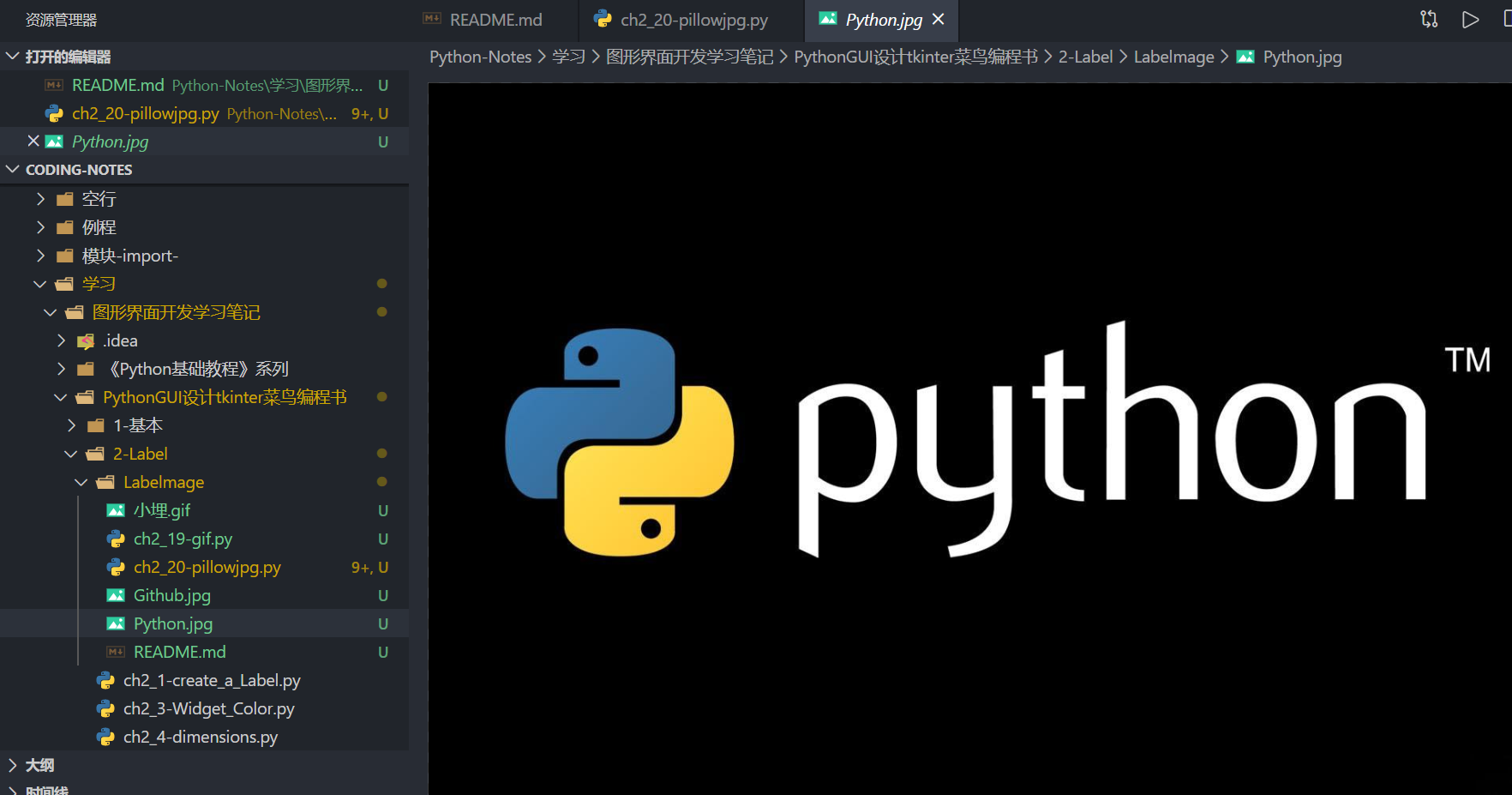The width and height of the screenshot is (1512, 795).
Task: Collapse PythonGUI设计tkinter菜鸟编程书 folder chevron
Action: 61,396
